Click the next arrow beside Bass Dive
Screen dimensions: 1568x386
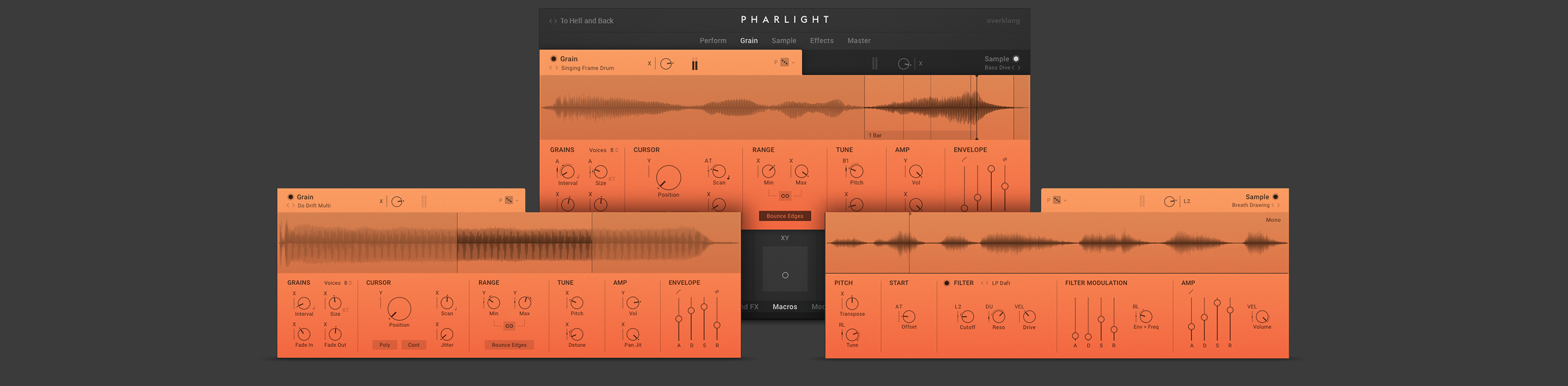[1019, 68]
